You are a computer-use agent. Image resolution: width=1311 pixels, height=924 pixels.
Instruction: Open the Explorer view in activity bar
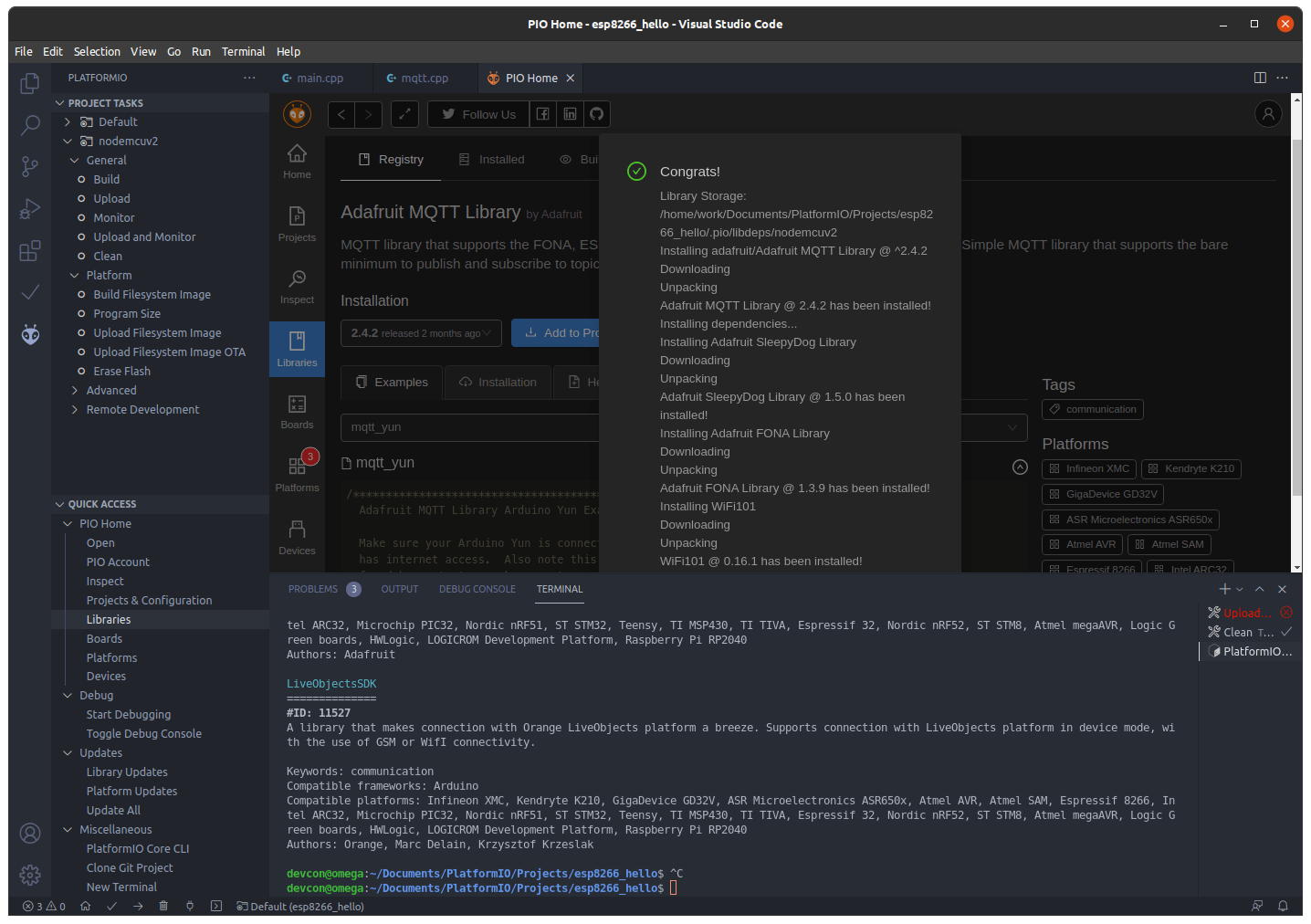coord(30,83)
